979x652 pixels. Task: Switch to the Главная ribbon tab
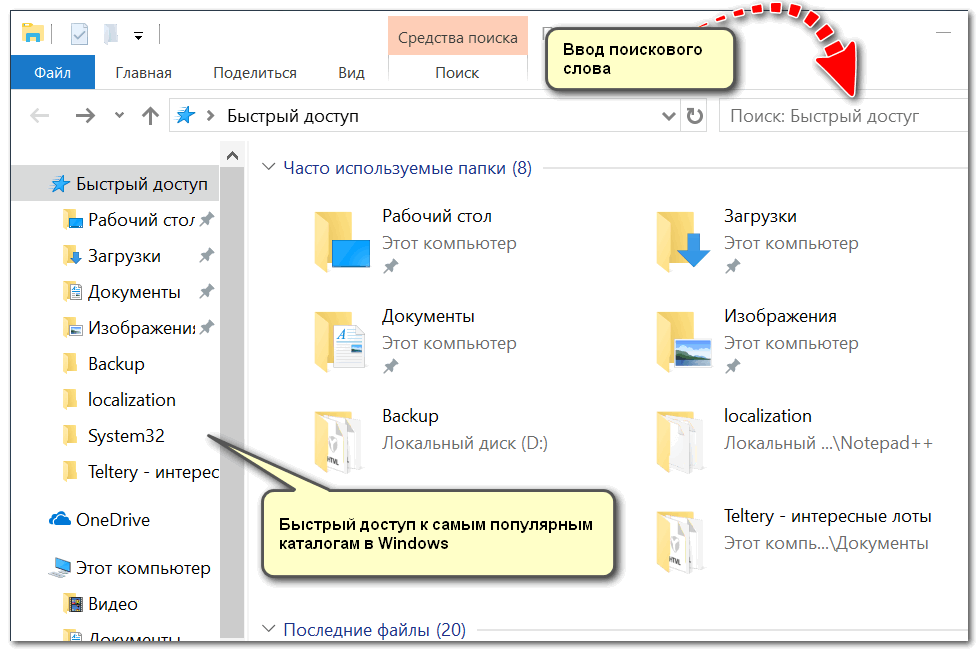click(x=144, y=72)
